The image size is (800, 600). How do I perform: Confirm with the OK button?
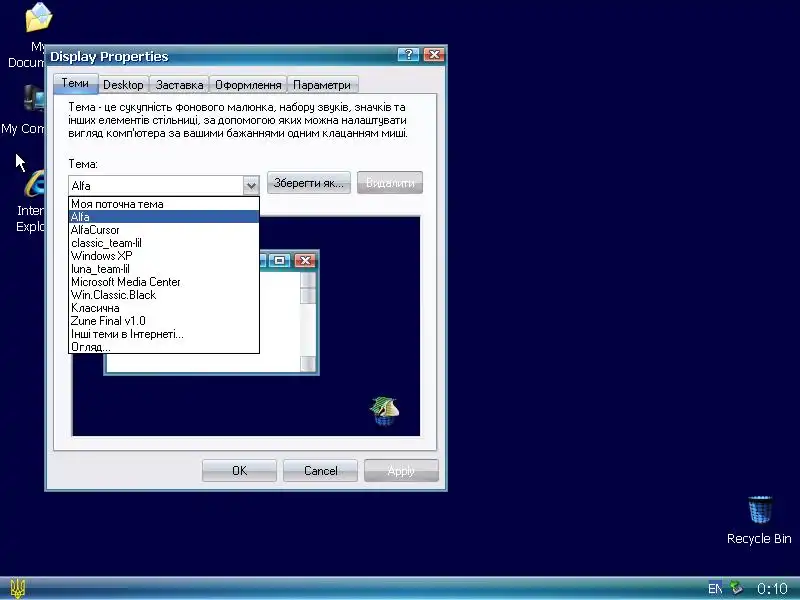point(239,470)
